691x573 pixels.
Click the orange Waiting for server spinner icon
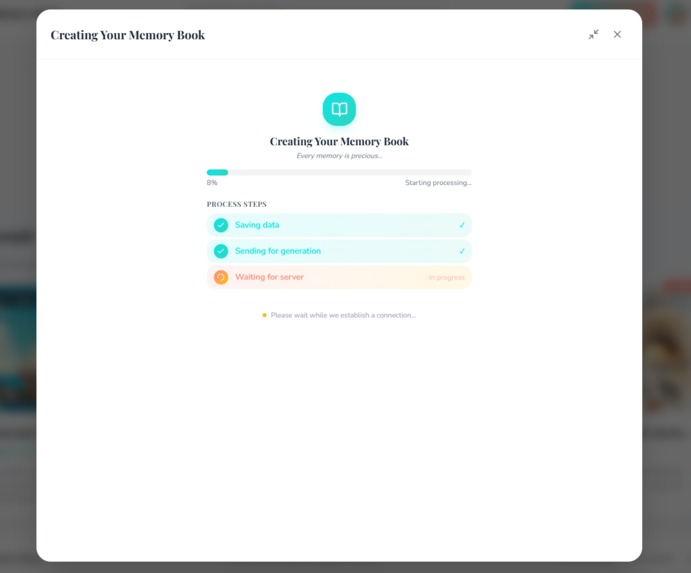(x=221, y=277)
